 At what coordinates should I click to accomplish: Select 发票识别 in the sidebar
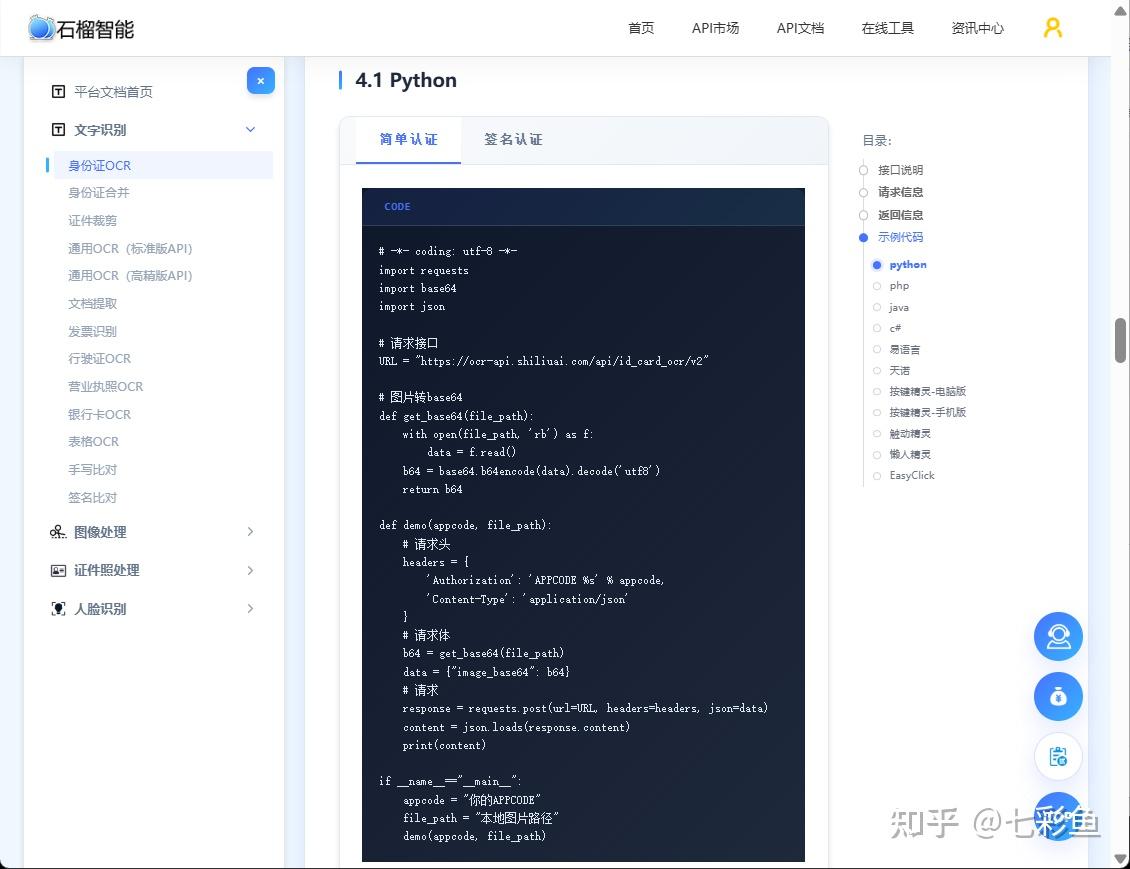click(92, 331)
